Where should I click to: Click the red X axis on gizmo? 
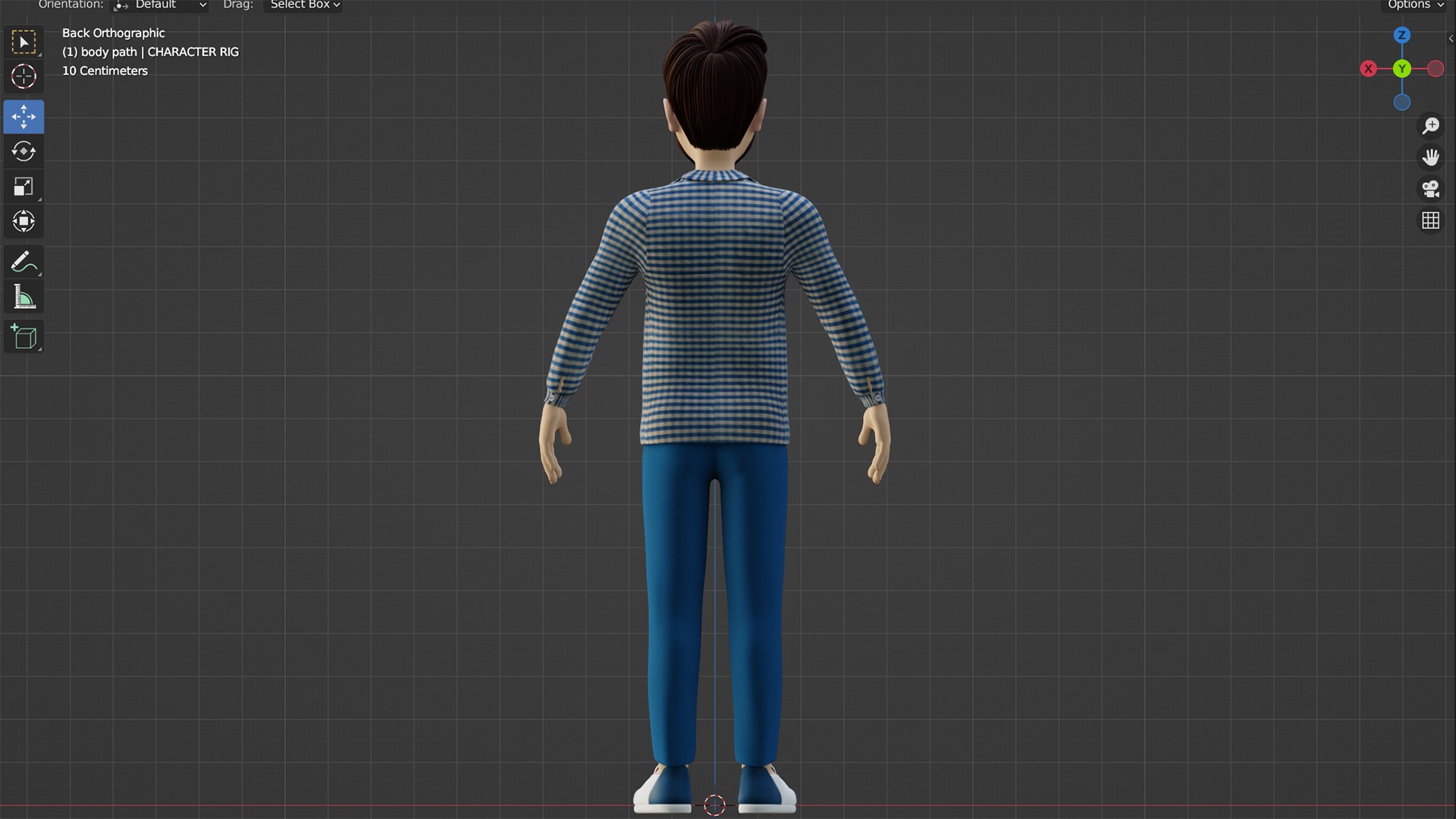[x=1368, y=69]
